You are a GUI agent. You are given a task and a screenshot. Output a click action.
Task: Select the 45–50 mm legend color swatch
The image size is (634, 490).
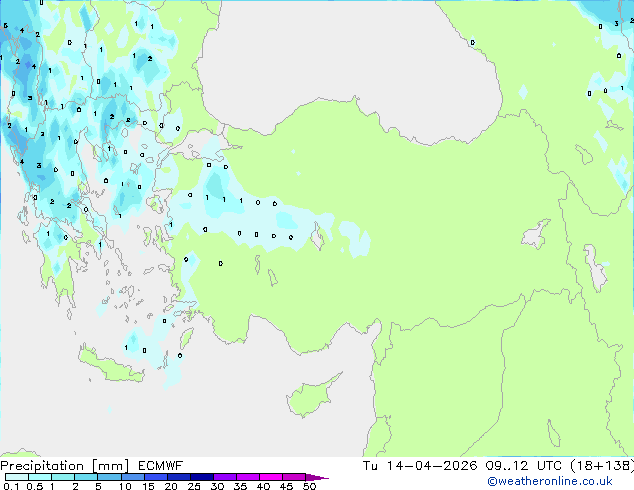[294, 477]
